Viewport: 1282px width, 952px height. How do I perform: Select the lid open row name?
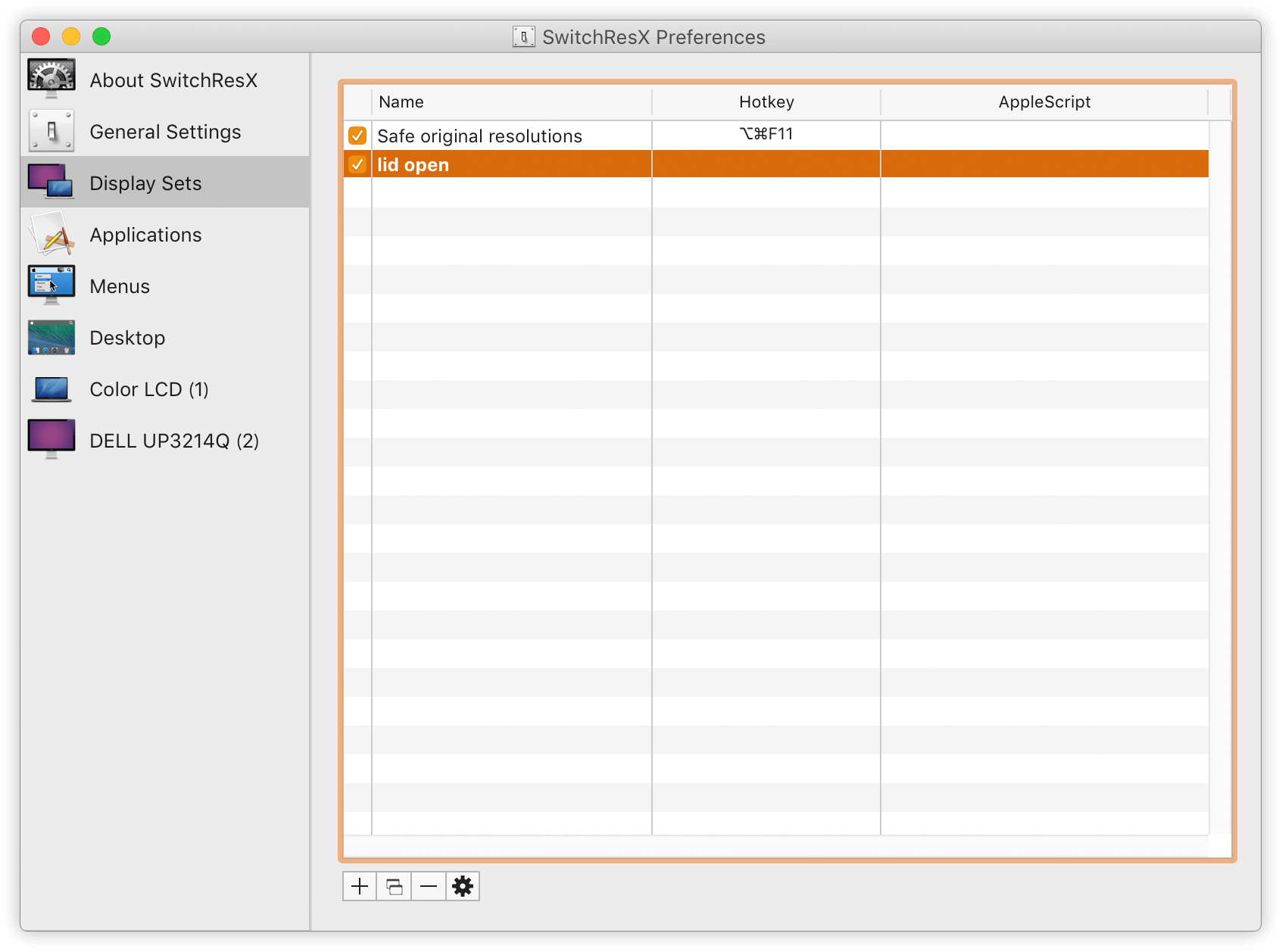[413, 165]
